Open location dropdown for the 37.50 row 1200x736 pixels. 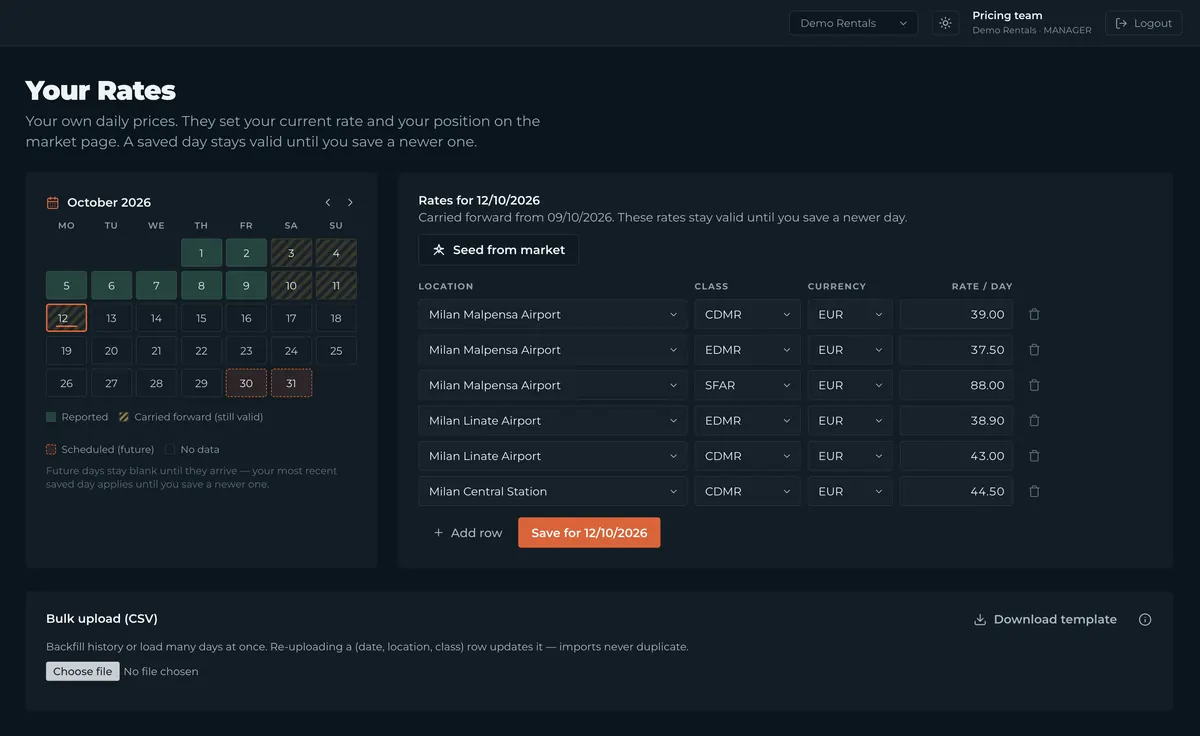tap(553, 350)
